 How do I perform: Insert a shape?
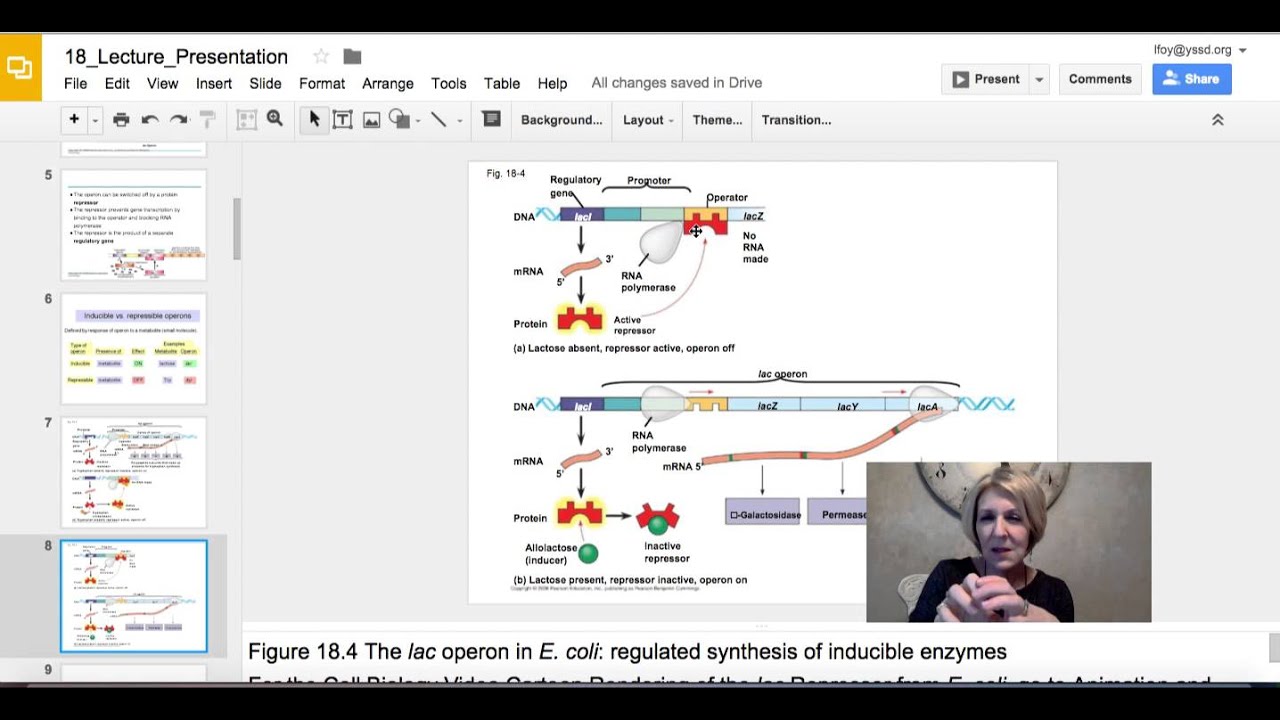(x=399, y=120)
